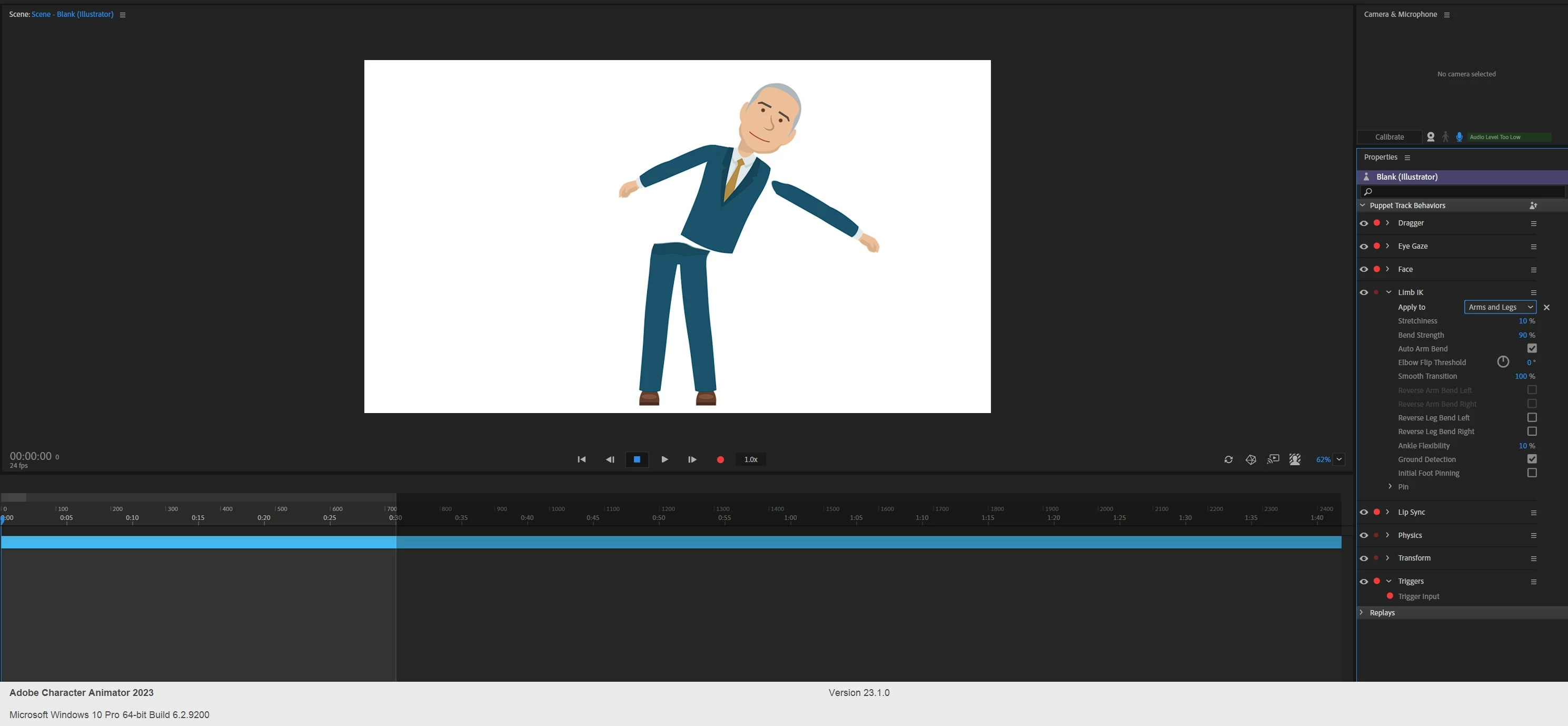Click the Scene - Blank (Illustrator) link

click(73, 15)
